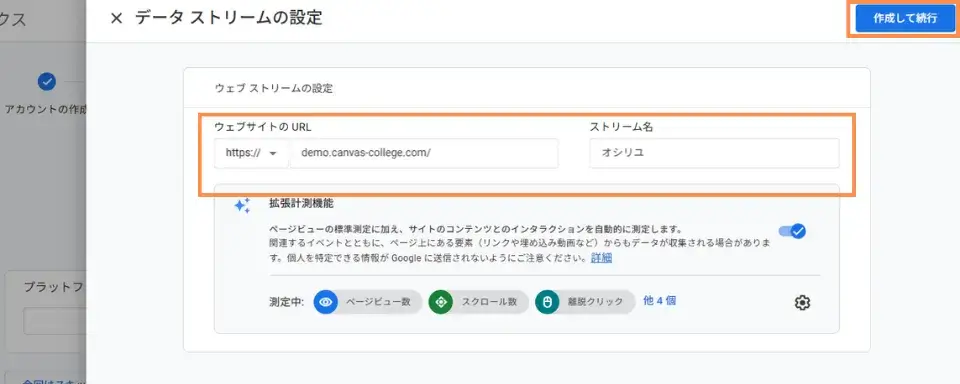Select the スクロール数 chip label
This screenshot has height=384, width=960.
[489, 302]
